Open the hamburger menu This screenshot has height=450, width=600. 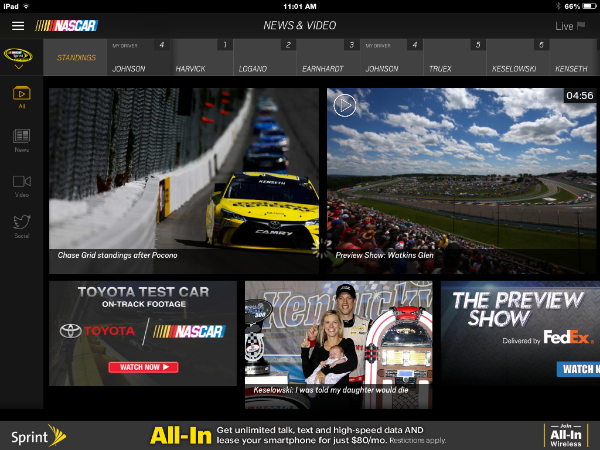18,26
